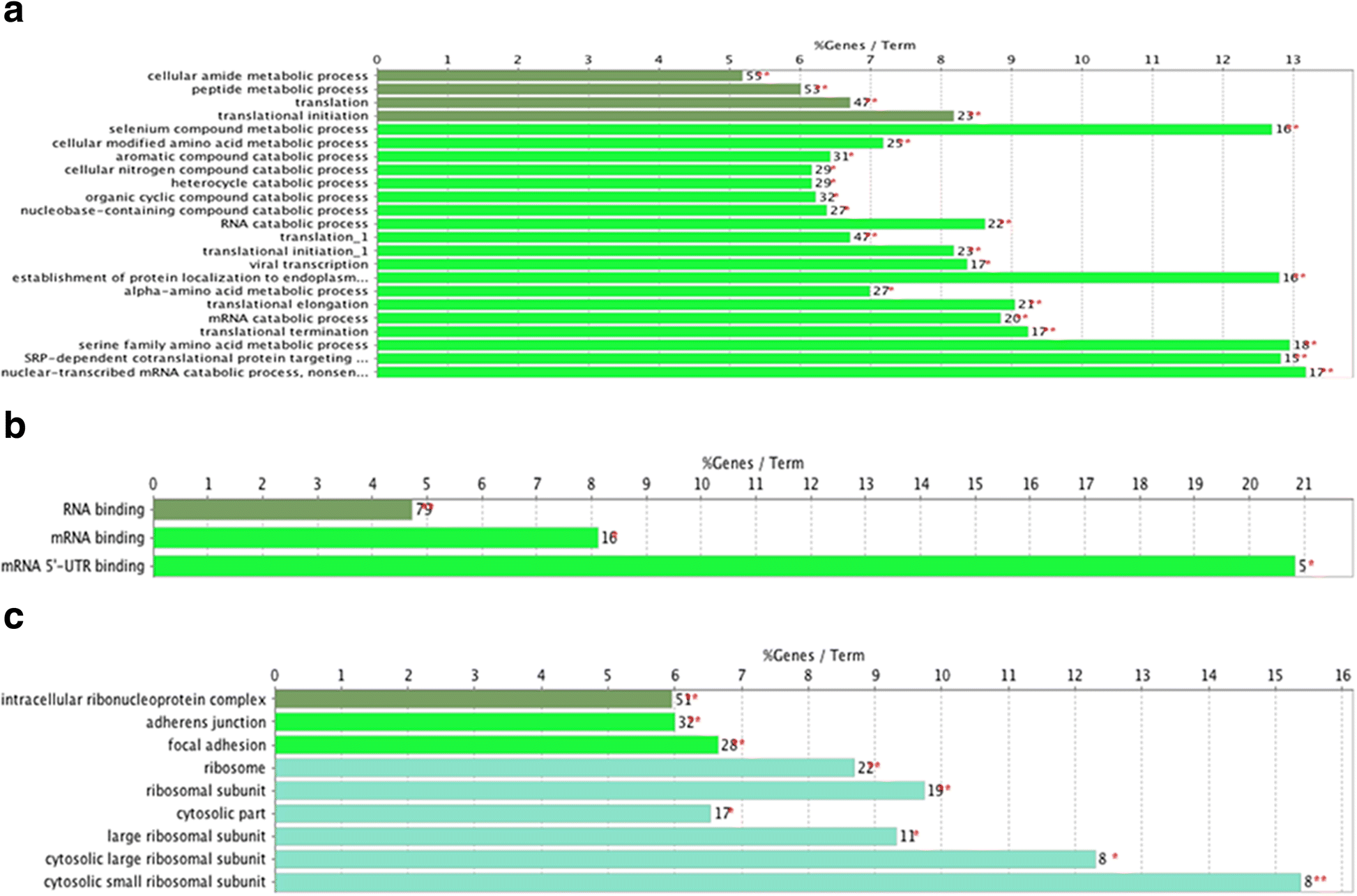
Task: Select the 'adherens junction' label
Action: [x=206, y=722]
